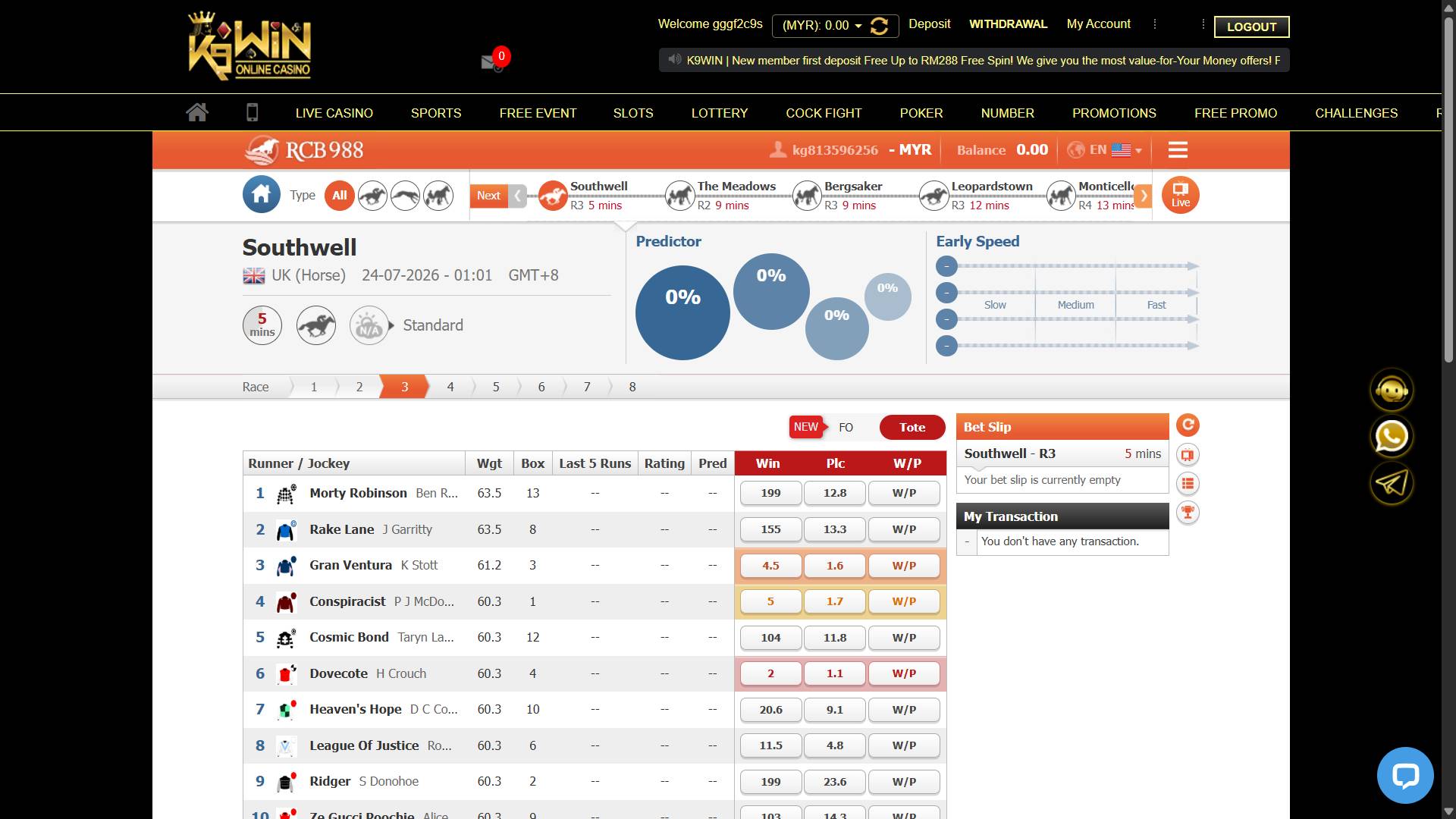1456x819 pixels.
Task: Collapse the My Transaction row
Action: [967, 541]
